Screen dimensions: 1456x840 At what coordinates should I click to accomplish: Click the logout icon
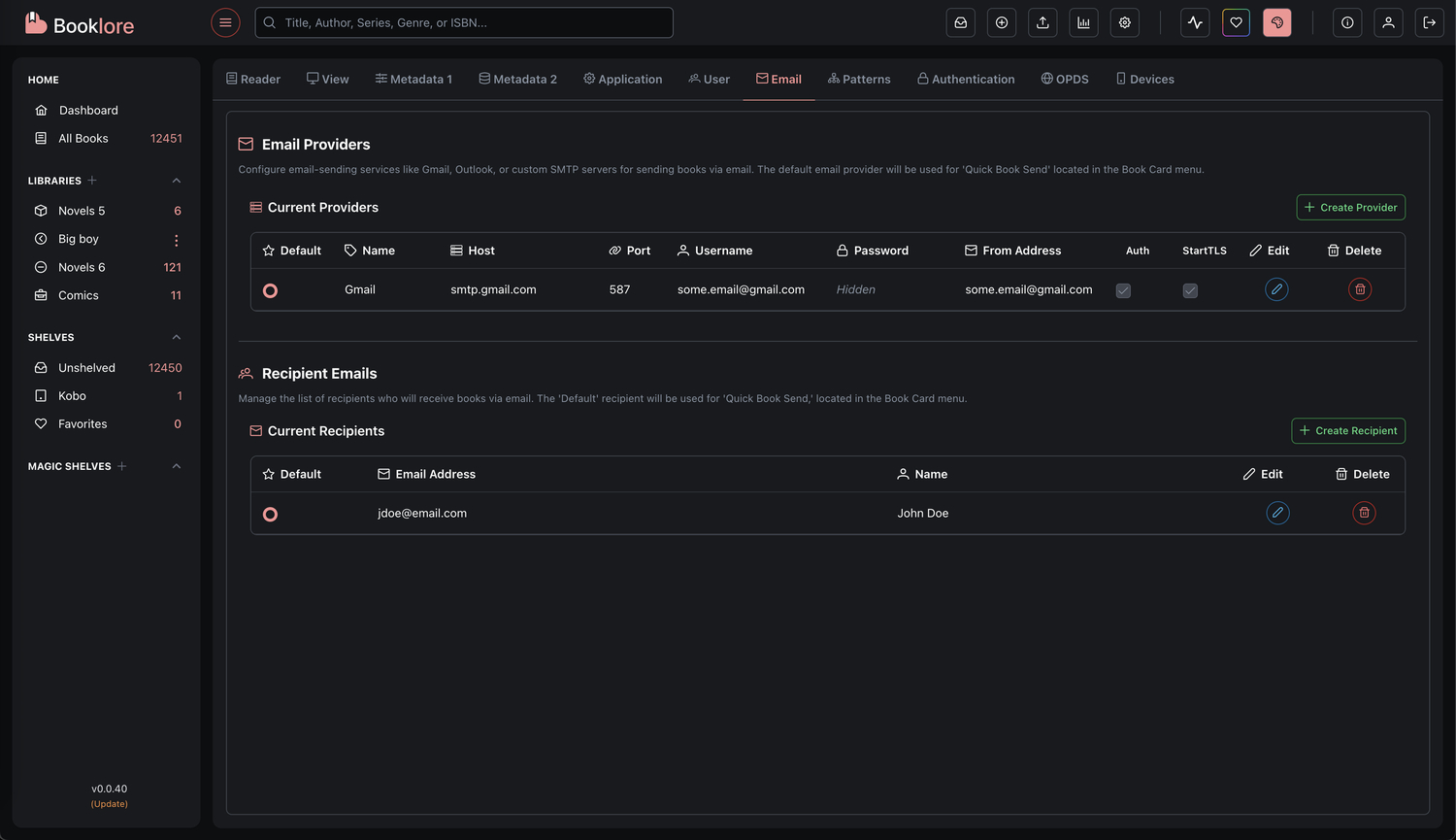click(1429, 22)
